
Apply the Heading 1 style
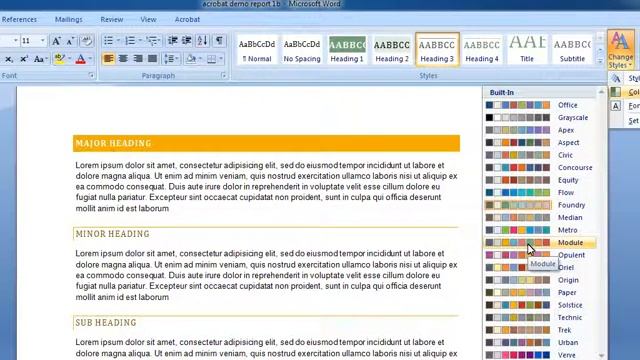tap(347, 50)
